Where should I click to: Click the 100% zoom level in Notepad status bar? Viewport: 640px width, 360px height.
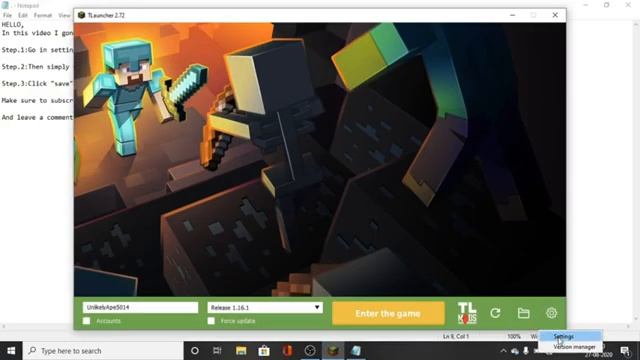(514, 336)
